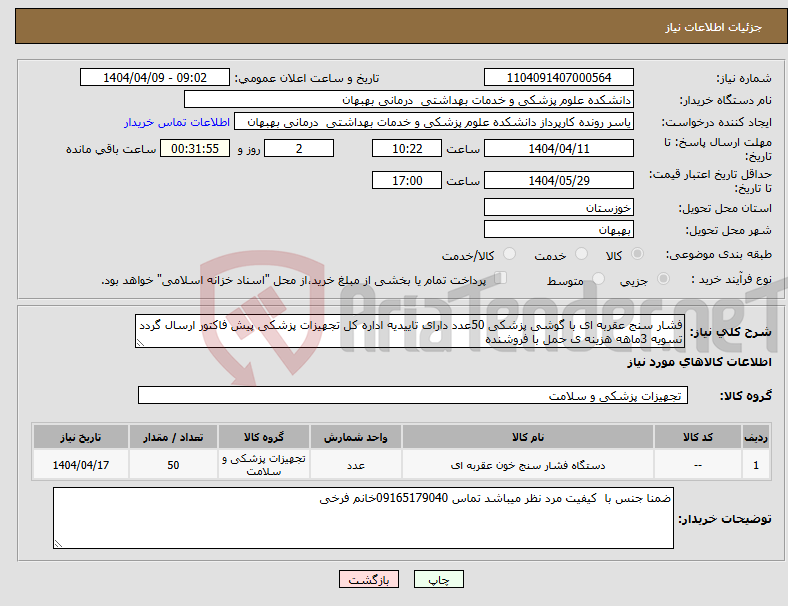This screenshot has width=788, height=606.
Task: Select the متوسط purchase type radio
Action: [598, 279]
